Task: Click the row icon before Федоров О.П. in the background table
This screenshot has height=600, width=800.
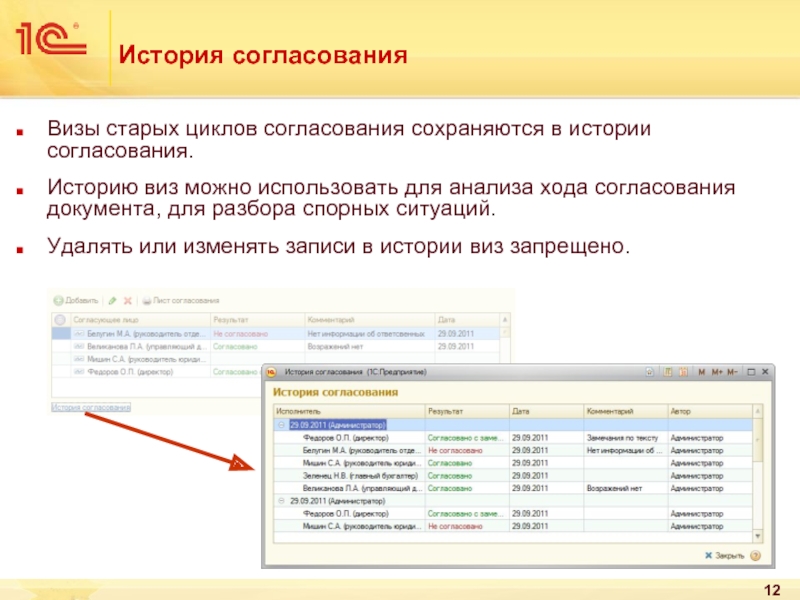Action: coord(79,372)
